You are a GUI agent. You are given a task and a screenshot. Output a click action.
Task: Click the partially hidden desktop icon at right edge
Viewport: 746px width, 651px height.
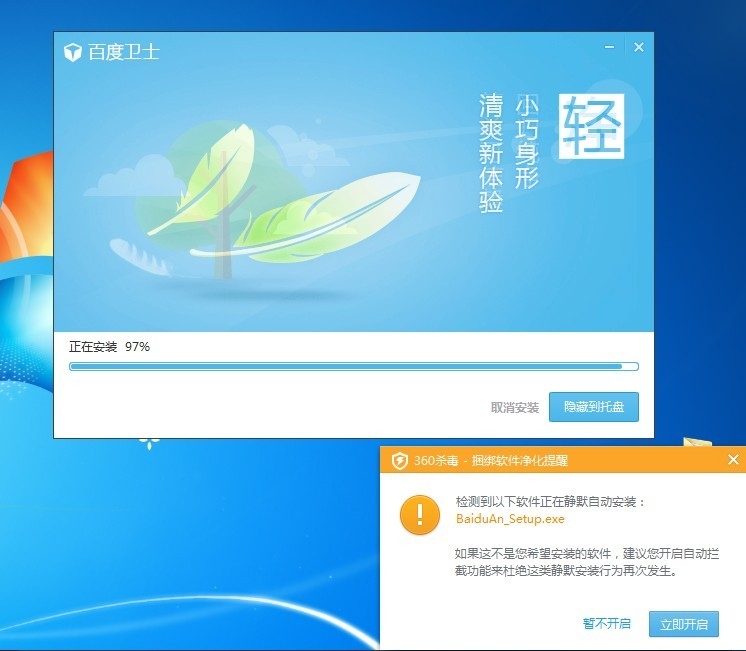coord(698,441)
